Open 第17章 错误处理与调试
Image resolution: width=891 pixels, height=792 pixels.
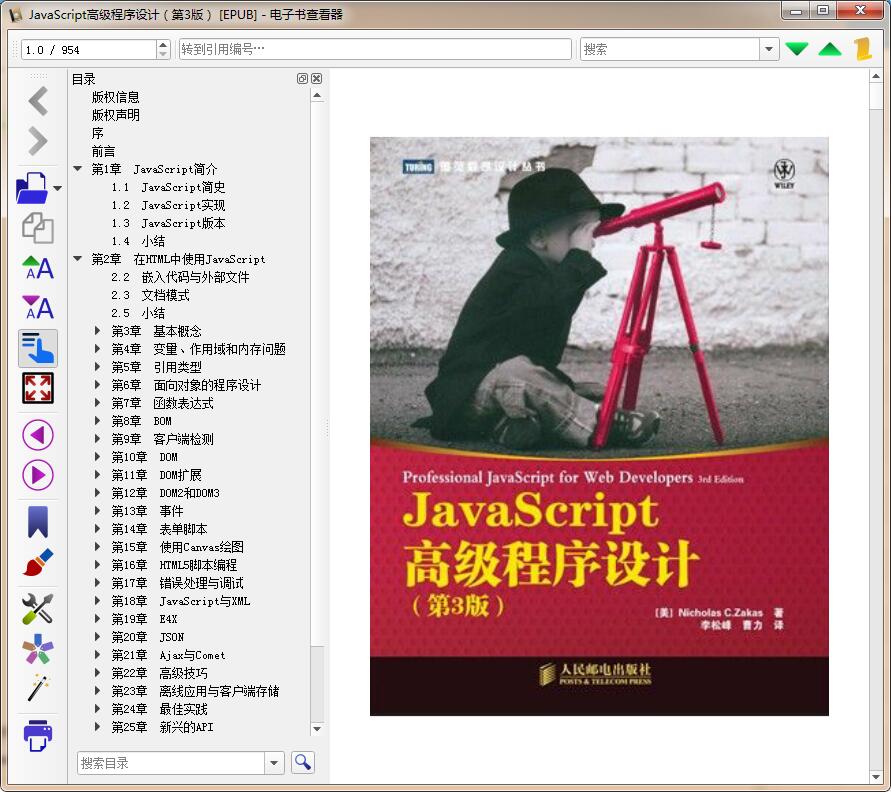[177, 583]
